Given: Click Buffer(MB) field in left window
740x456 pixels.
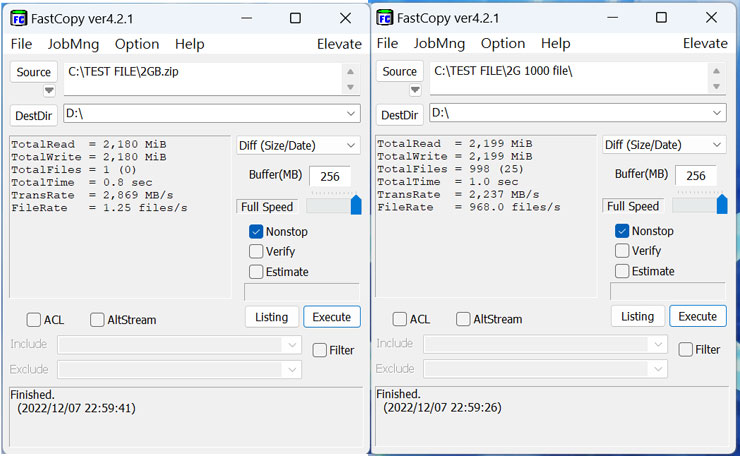Looking at the screenshot, I should pyautogui.click(x=330, y=176).
